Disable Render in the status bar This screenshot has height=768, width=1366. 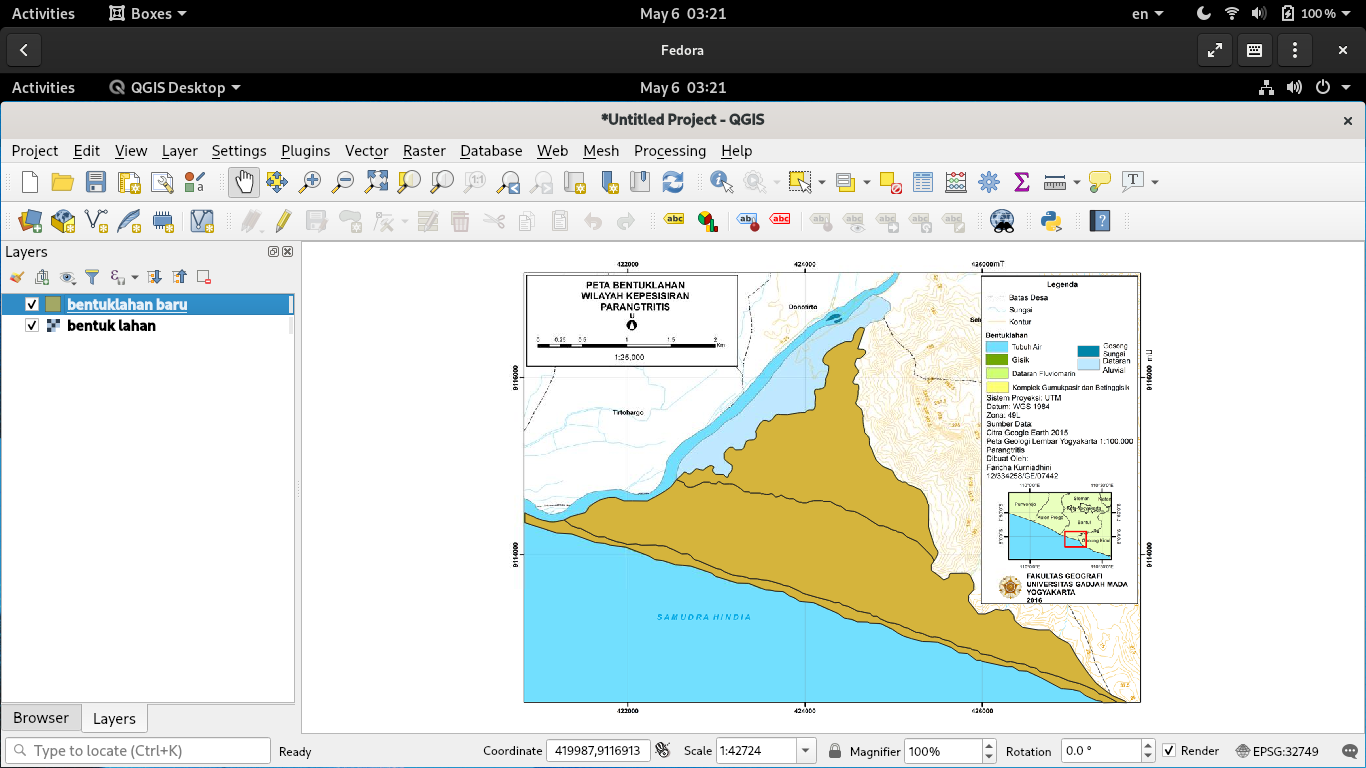coord(1169,750)
